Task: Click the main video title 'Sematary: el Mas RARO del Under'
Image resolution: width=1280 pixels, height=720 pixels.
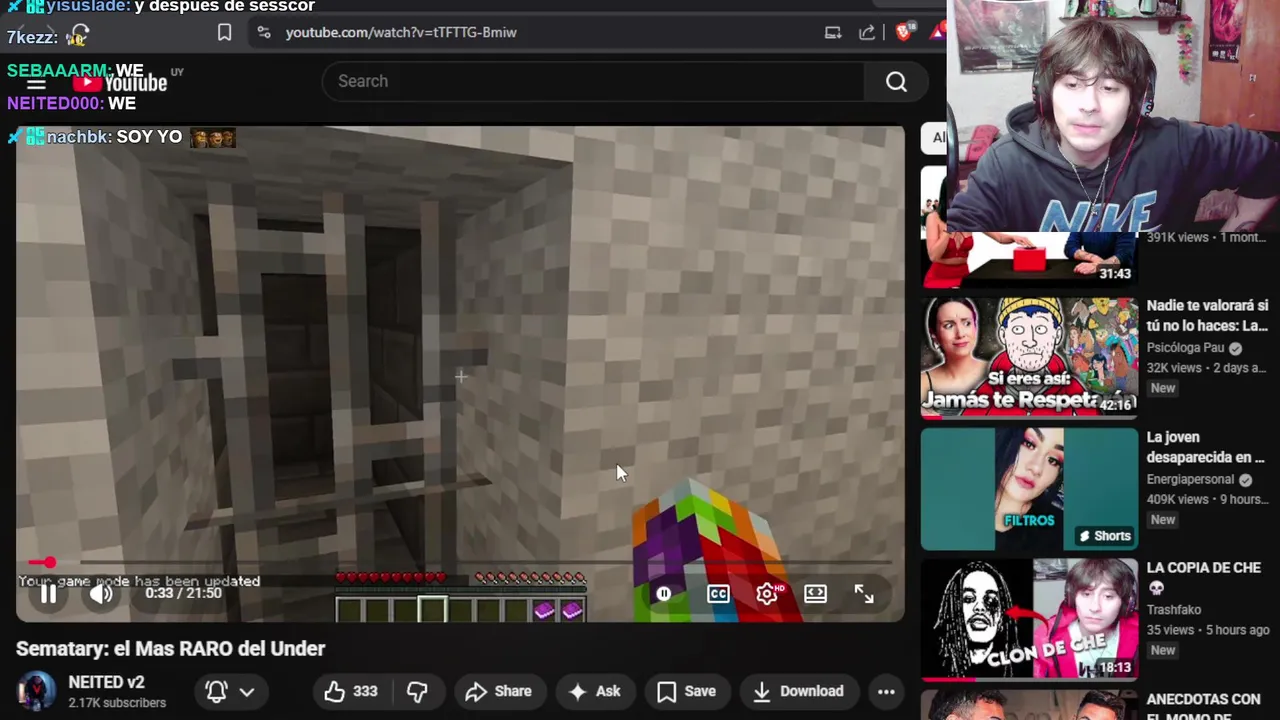Action: (171, 649)
